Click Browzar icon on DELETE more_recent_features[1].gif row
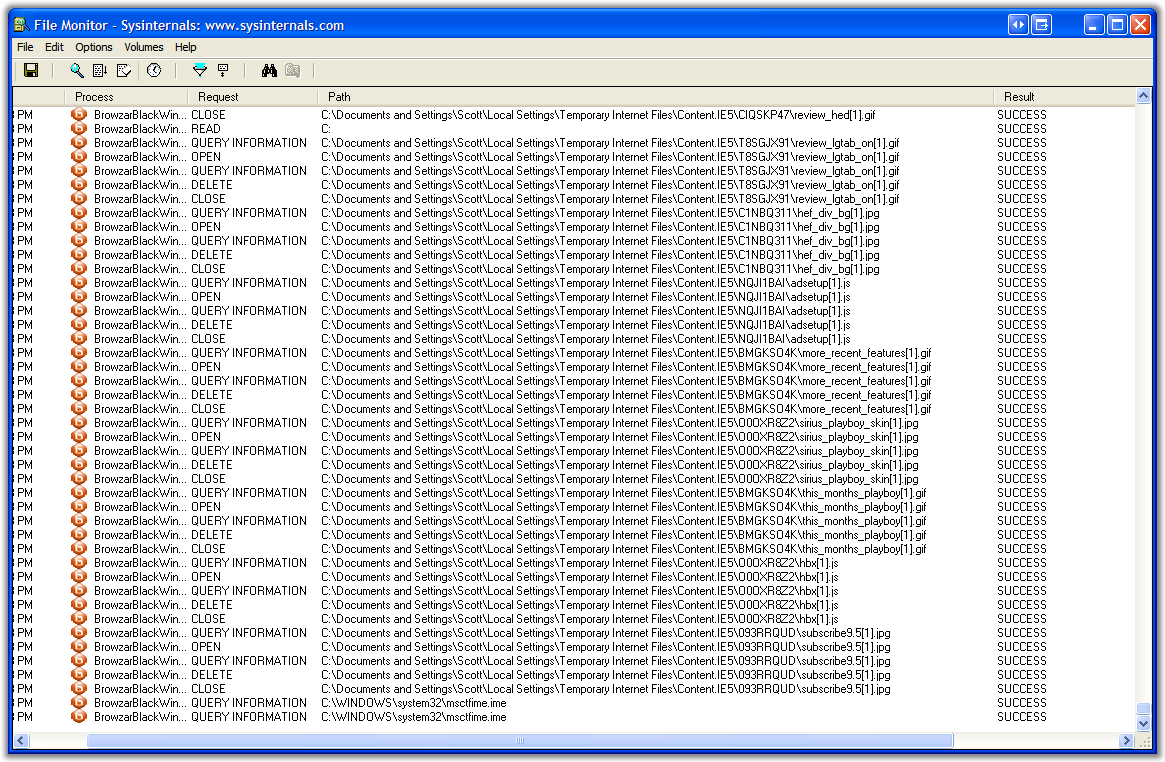The height and width of the screenshot is (762, 1165). point(79,394)
